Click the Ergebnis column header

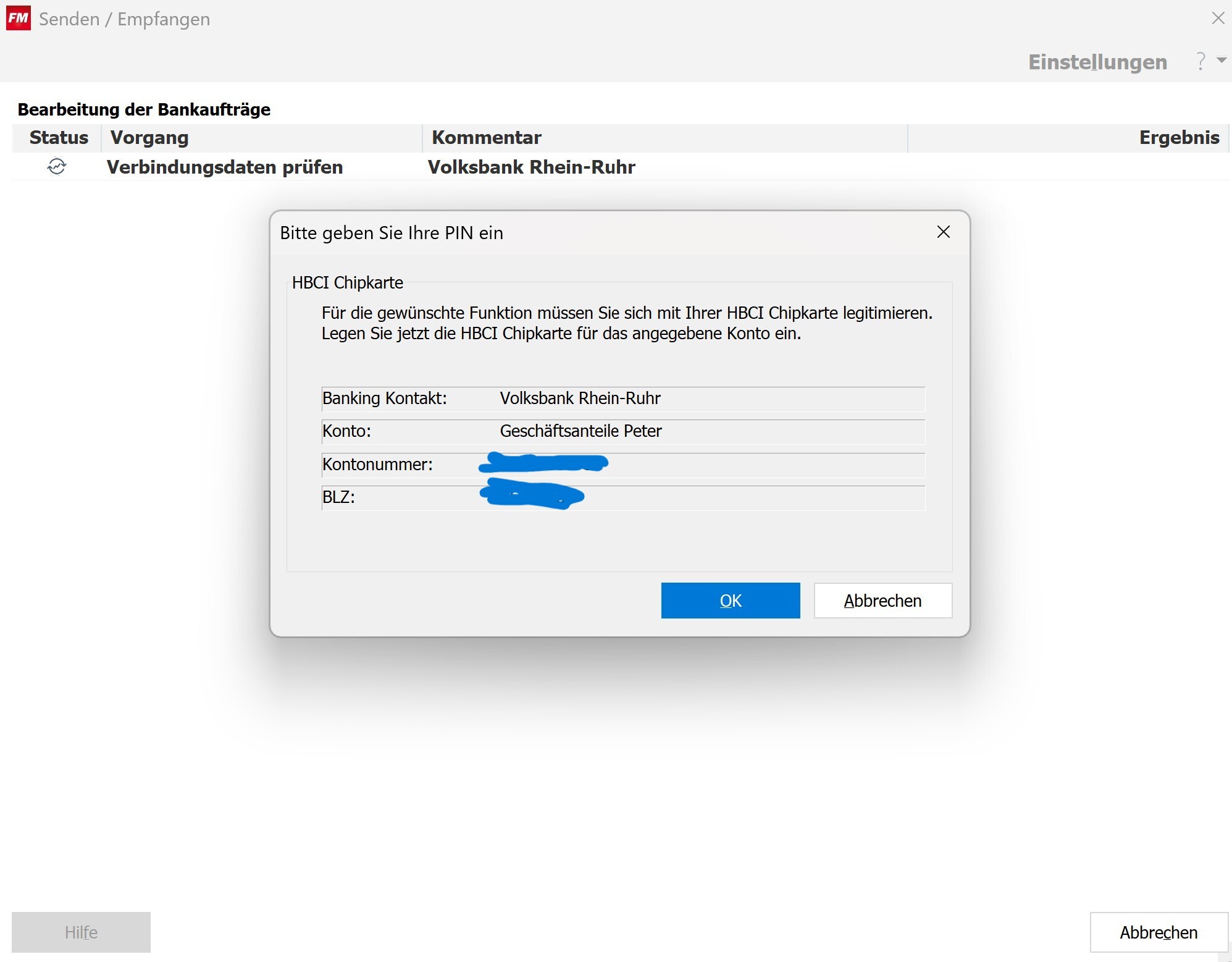coord(1178,138)
